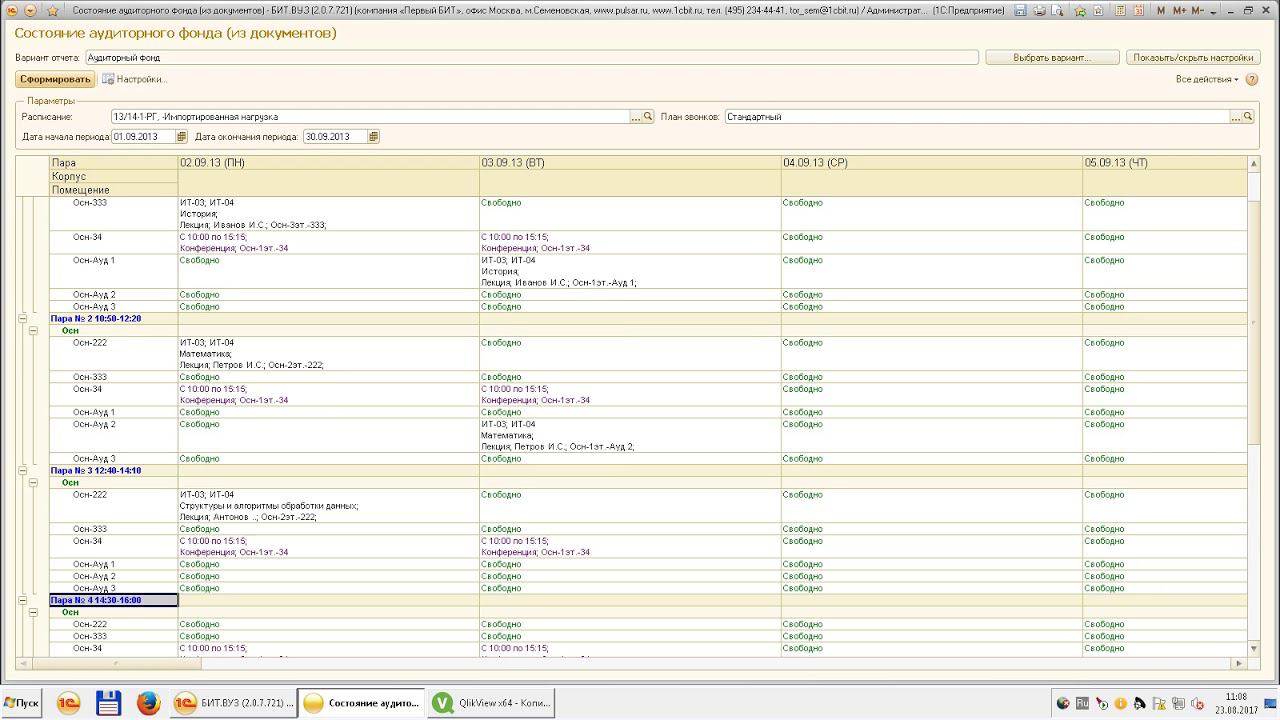Click the План звонков input field
Viewport: 1280px width, 720px height.
977,117
